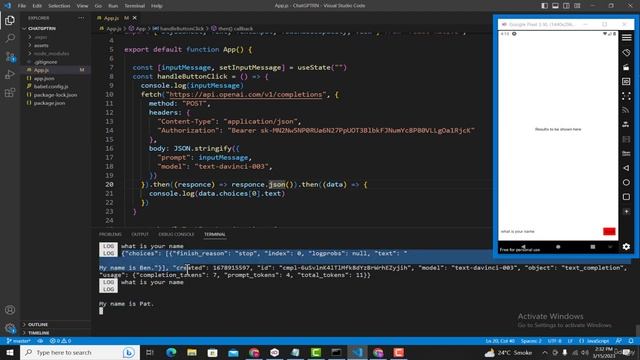Open the Extensions view
This screenshot has height=360, width=640.
(10, 93)
